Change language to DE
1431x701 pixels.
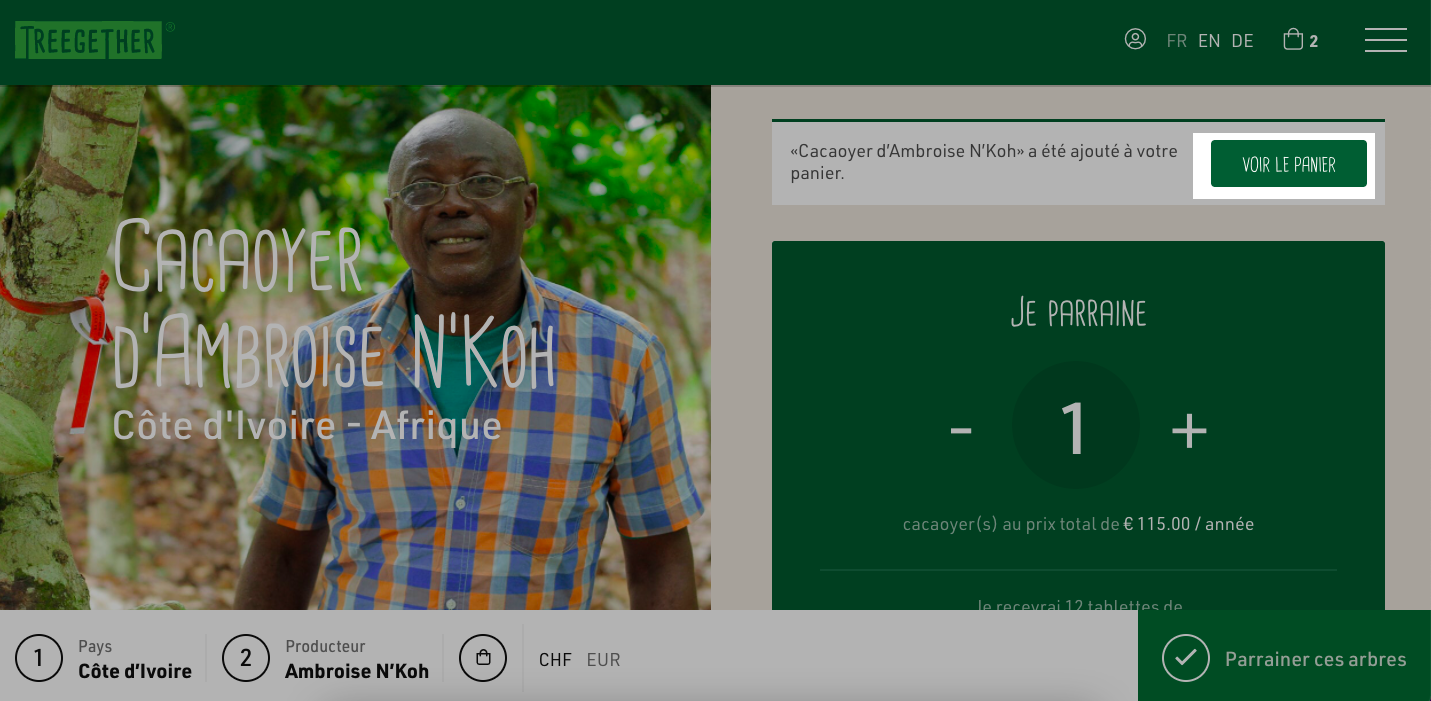[1242, 41]
